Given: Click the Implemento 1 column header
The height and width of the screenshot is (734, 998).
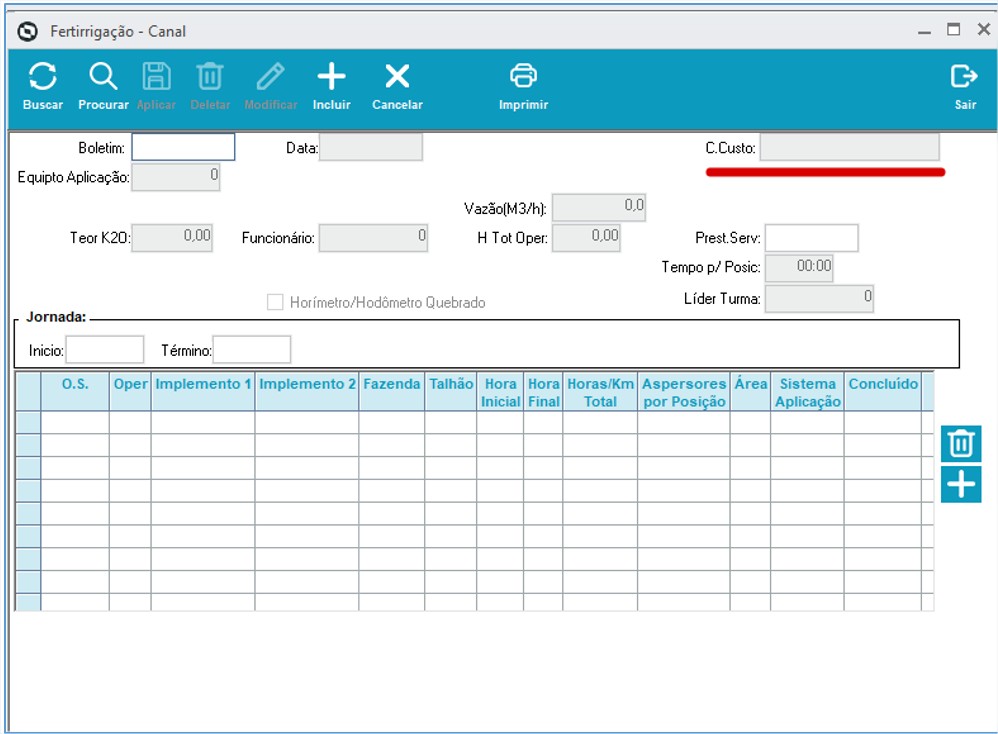Looking at the screenshot, I should tap(203, 392).
